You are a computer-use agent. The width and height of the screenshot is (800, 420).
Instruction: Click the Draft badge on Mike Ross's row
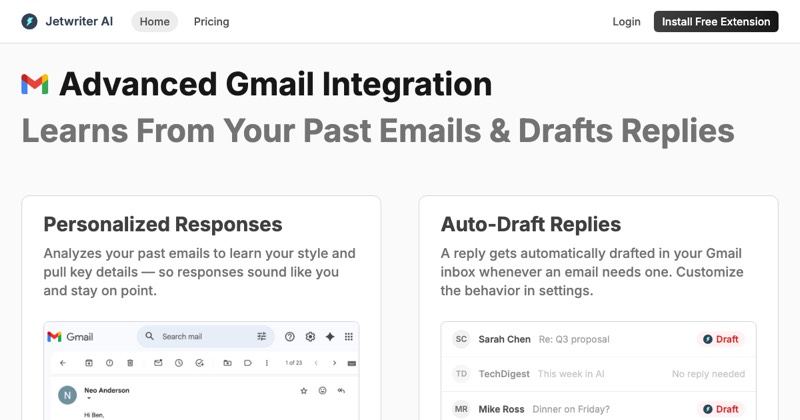pyautogui.click(x=720, y=409)
